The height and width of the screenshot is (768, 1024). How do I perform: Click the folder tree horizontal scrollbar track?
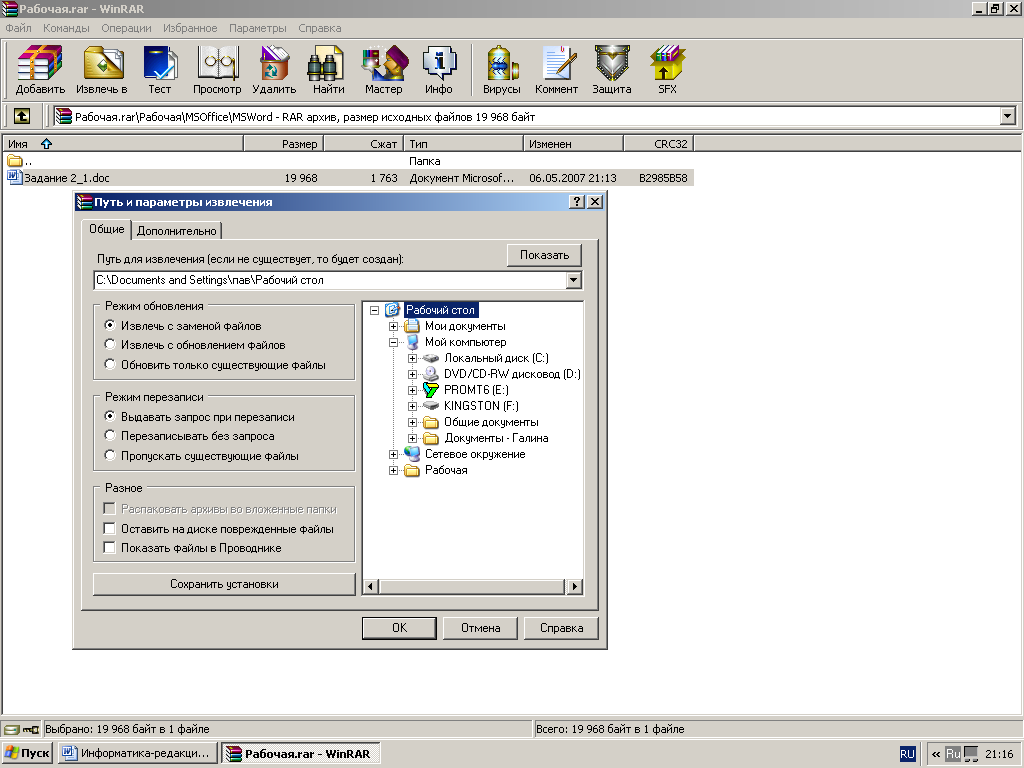tap(472, 586)
